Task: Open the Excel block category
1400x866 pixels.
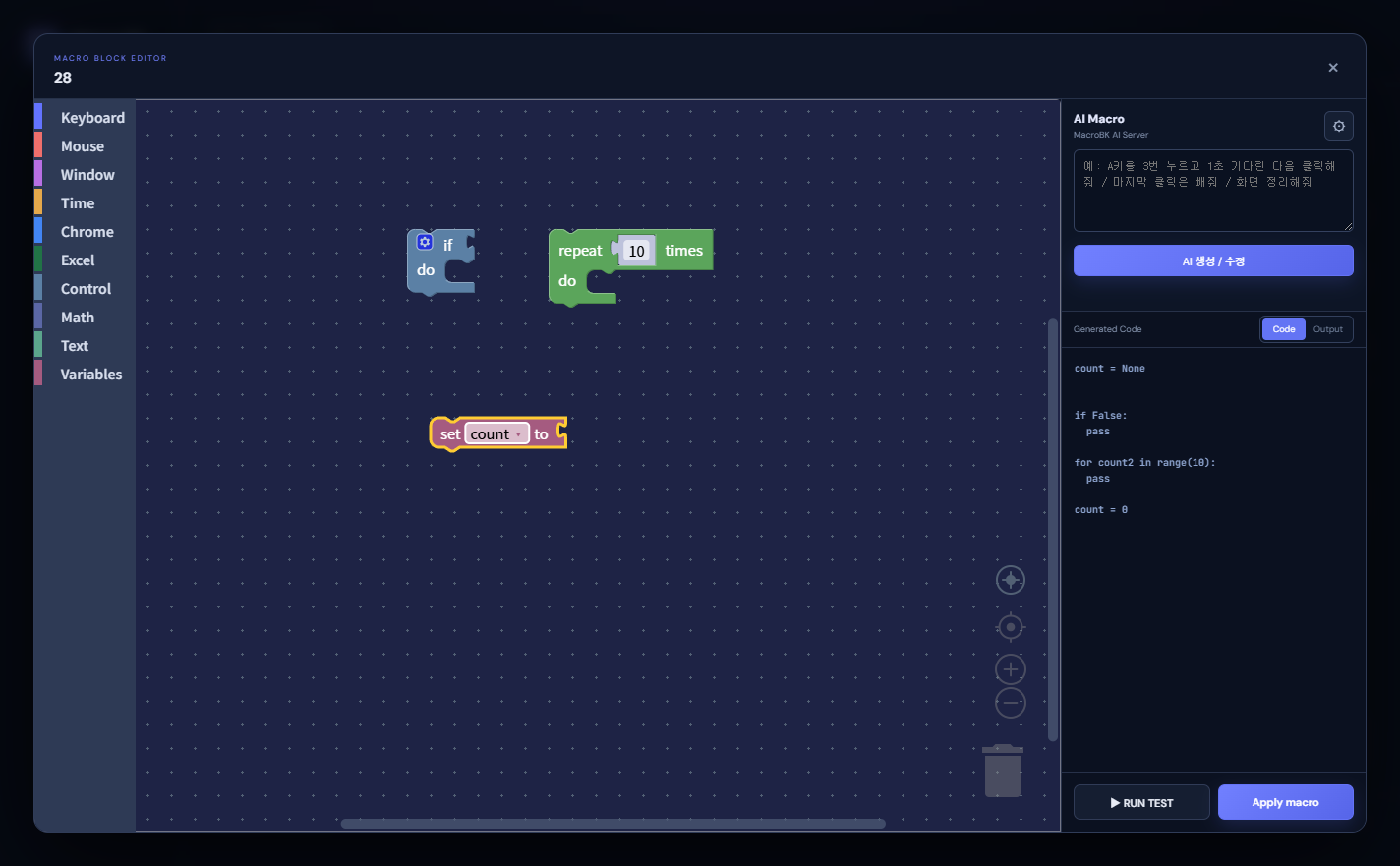Action: (85, 260)
